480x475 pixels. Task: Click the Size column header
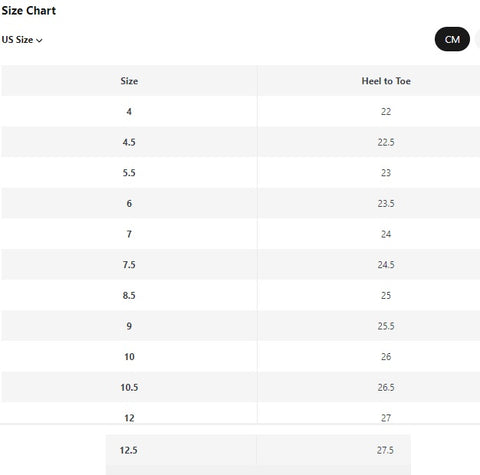pyautogui.click(x=129, y=81)
